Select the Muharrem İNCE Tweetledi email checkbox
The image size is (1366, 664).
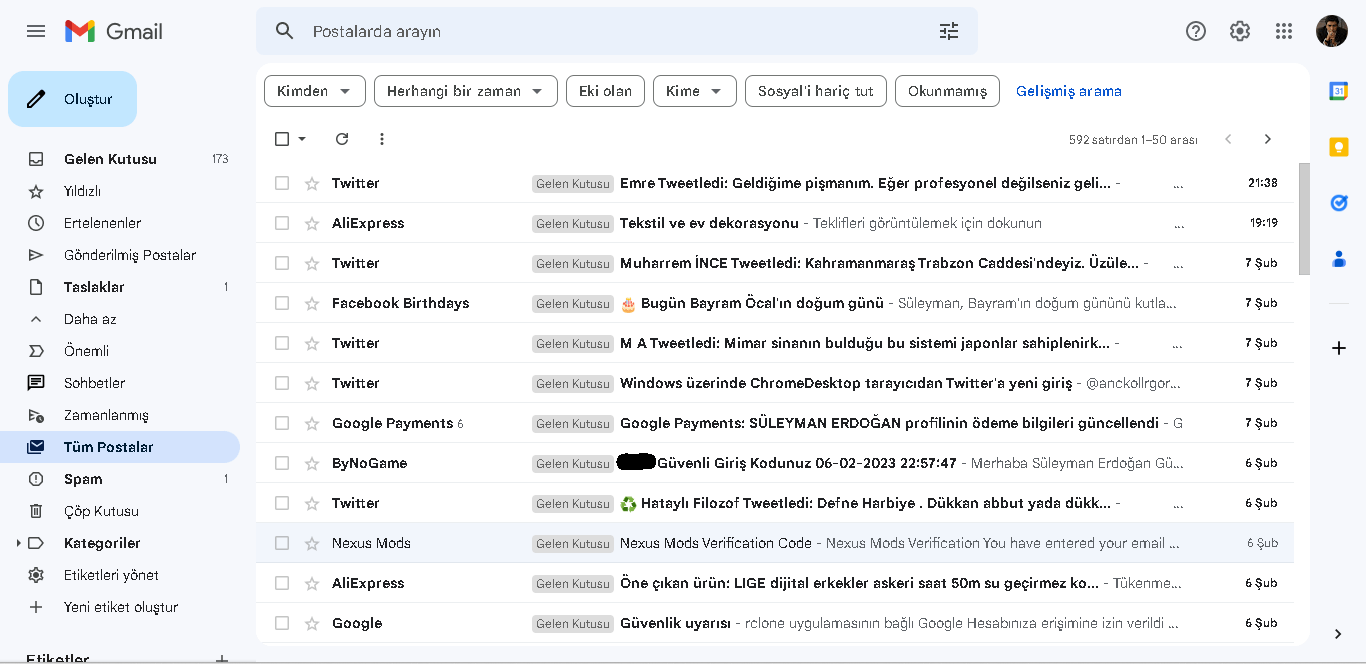[x=282, y=263]
